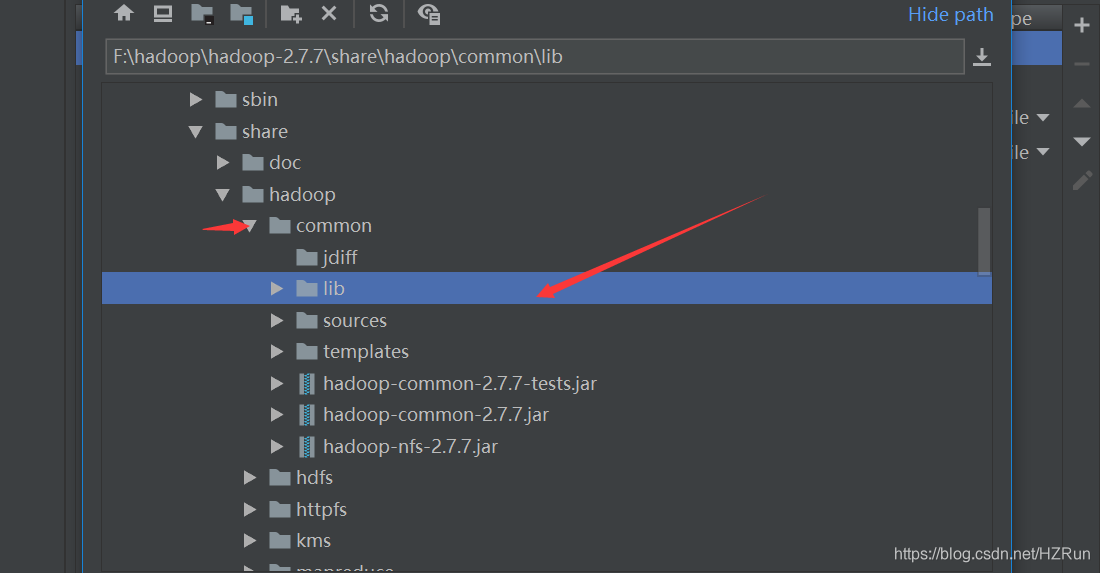This screenshot has width=1100, height=573.
Task: Expand hadoop-common-2.7.7-tests.jar
Action: tap(277, 384)
